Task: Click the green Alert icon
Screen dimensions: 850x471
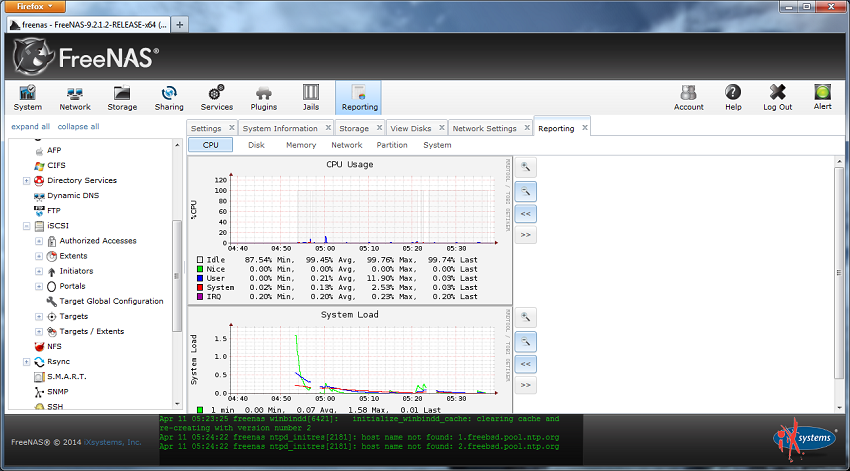Action: point(822,98)
